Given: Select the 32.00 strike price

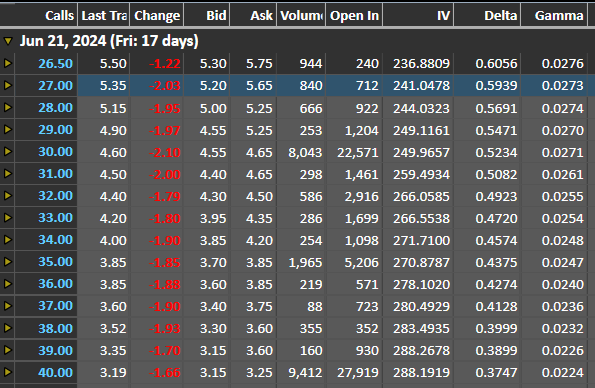Looking at the screenshot, I should [x=55, y=196].
